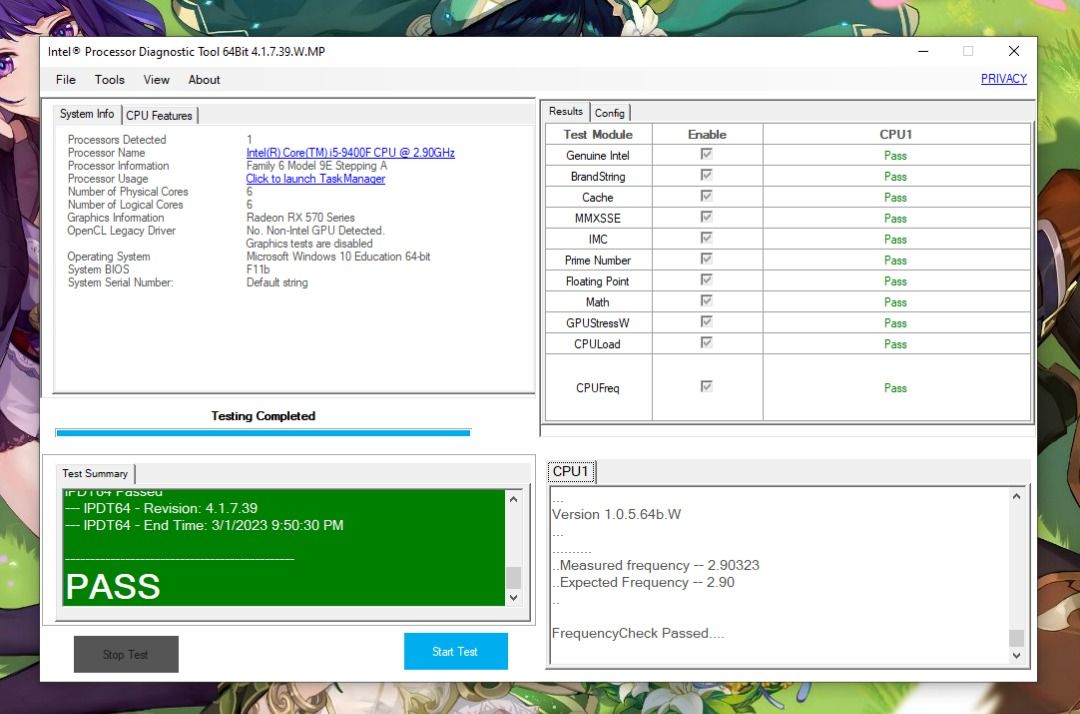Toggle the CPULoad test checkbox
The height and width of the screenshot is (714, 1080).
[706, 342]
